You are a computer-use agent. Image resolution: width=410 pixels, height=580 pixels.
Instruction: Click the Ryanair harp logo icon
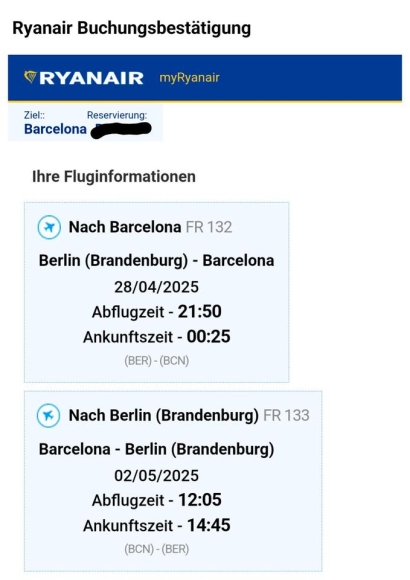(30, 77)
